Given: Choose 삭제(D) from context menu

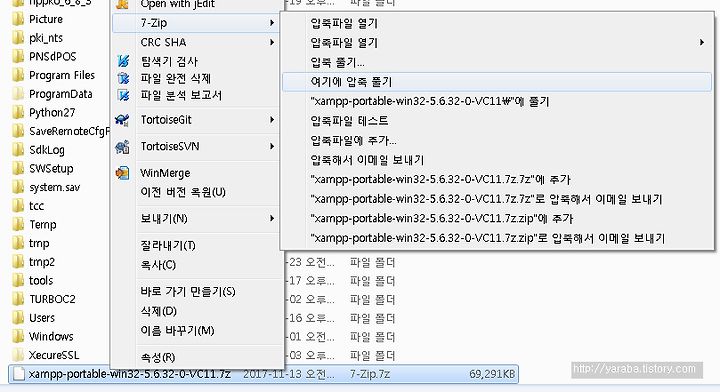Looking at the screenshot, I should click(196, 311).
